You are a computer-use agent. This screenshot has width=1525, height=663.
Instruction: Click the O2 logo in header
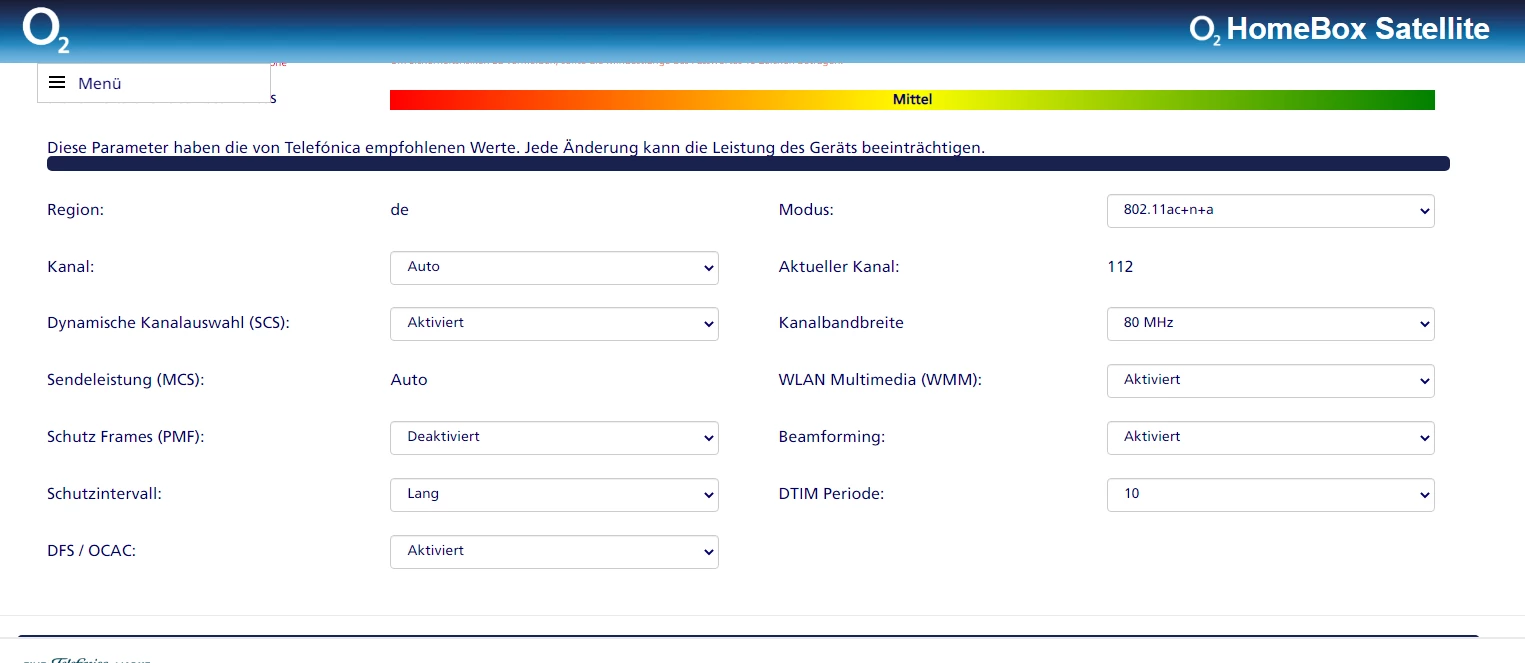click(46, 30)
